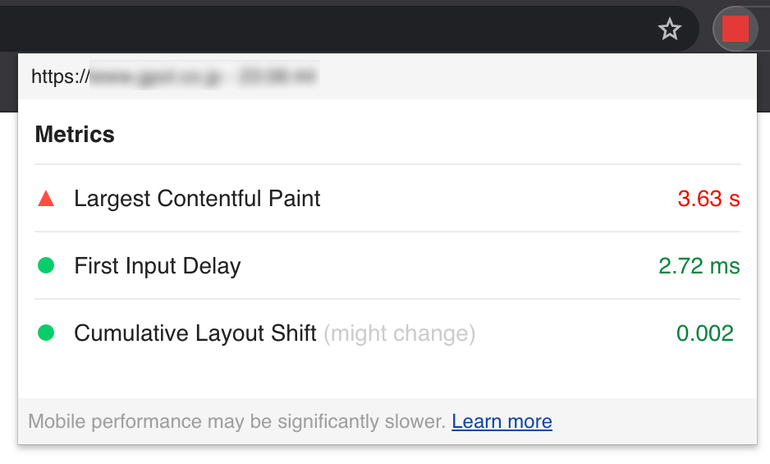
Task: Open the Learn more link
Action: point(502,421)
